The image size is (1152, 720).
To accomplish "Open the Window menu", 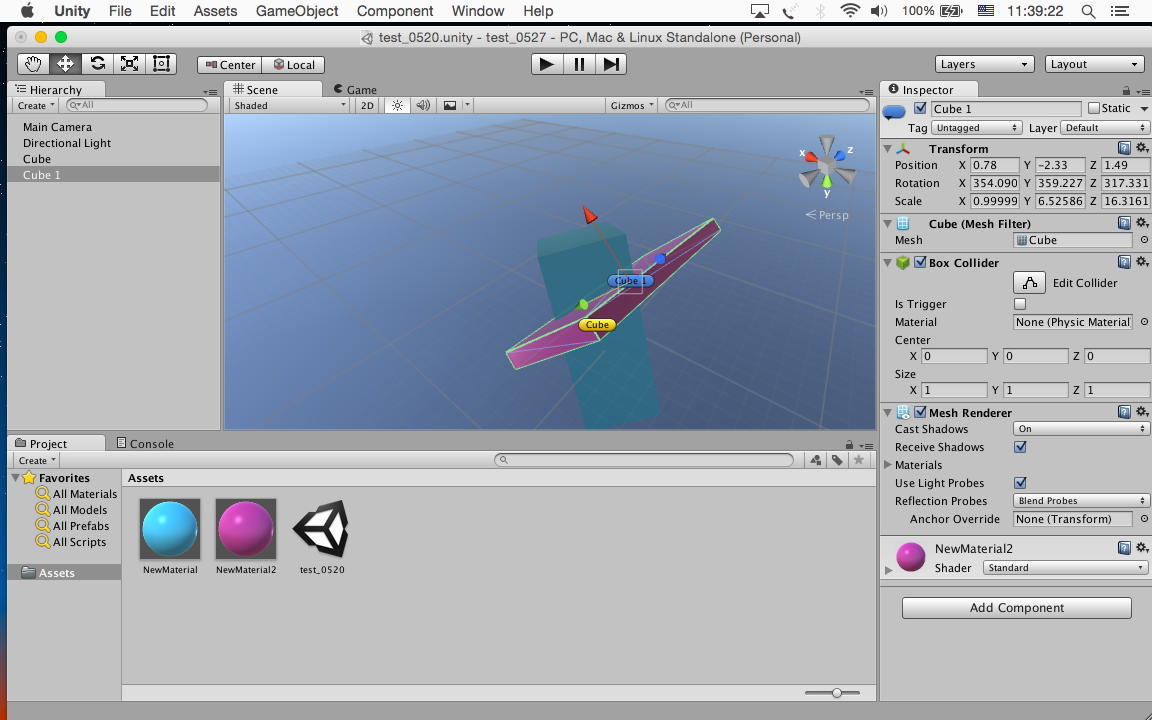I will coord(478,11).
